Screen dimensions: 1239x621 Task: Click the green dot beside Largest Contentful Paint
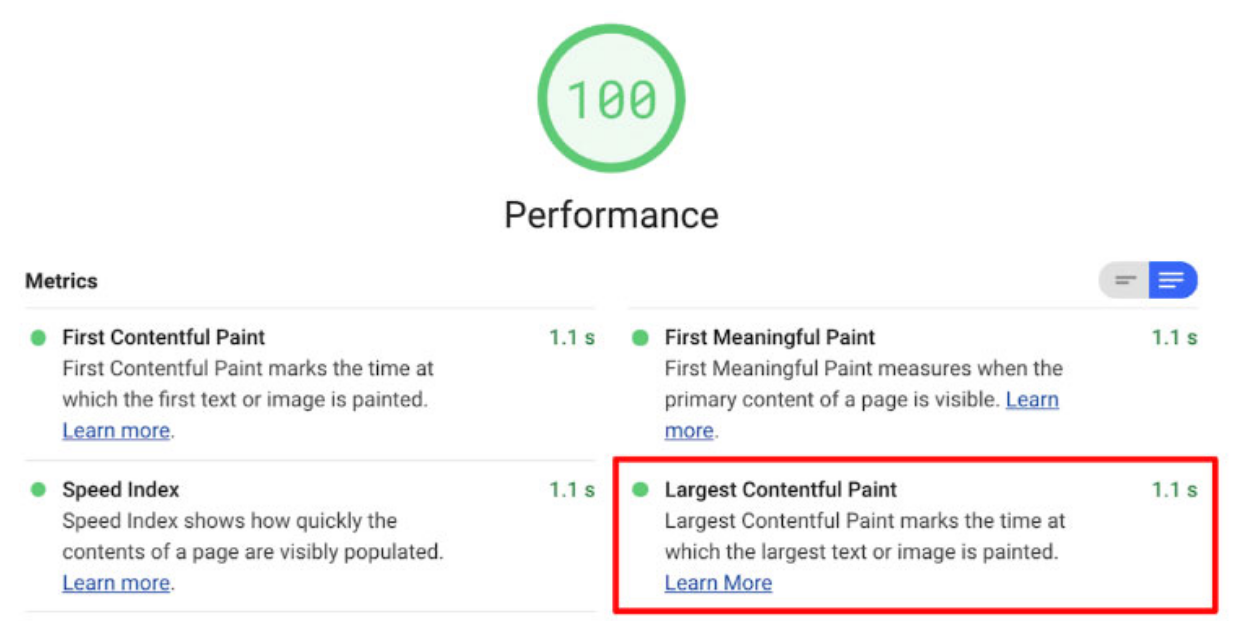641,490
